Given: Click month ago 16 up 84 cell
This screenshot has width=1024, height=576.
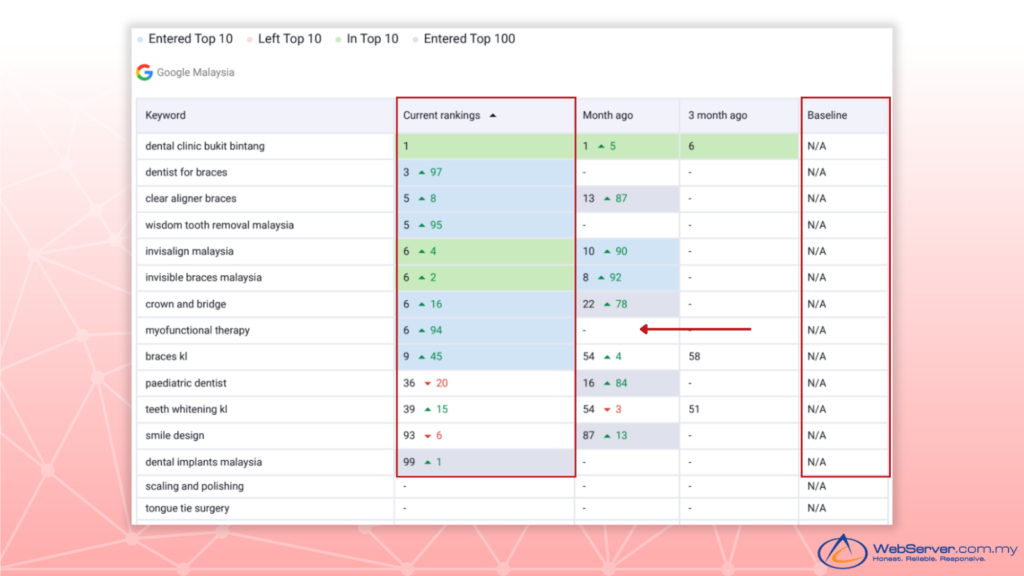Looking at the screenshot, I should coord(628,383).
